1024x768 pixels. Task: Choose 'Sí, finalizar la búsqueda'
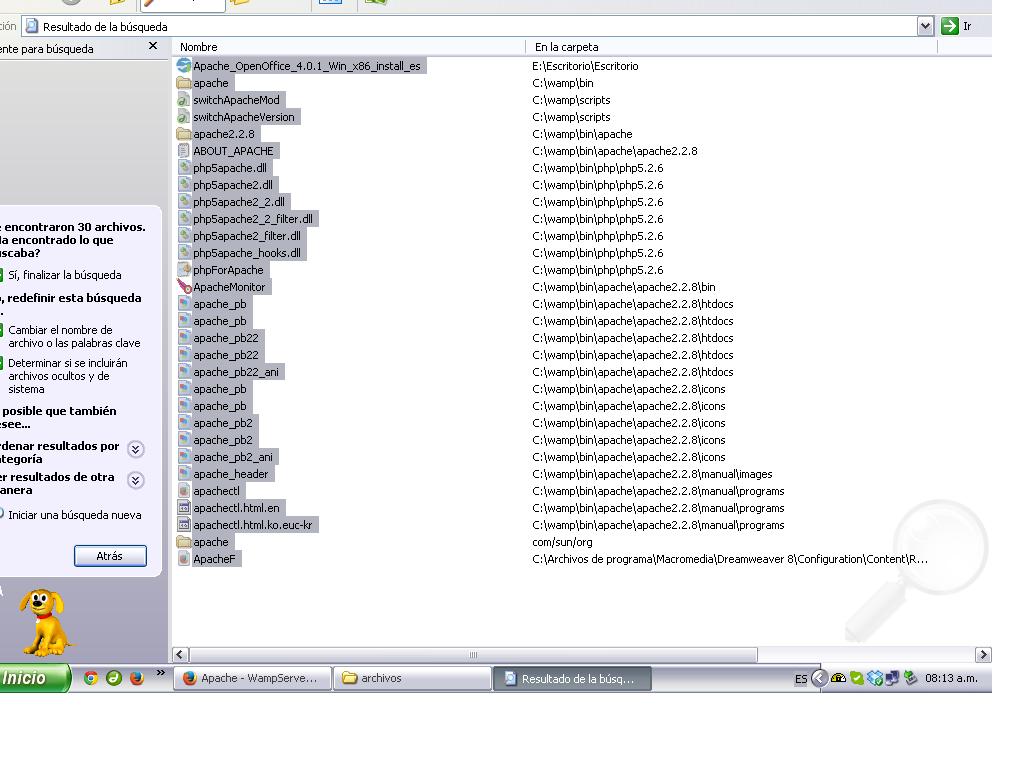pos(64,275)
